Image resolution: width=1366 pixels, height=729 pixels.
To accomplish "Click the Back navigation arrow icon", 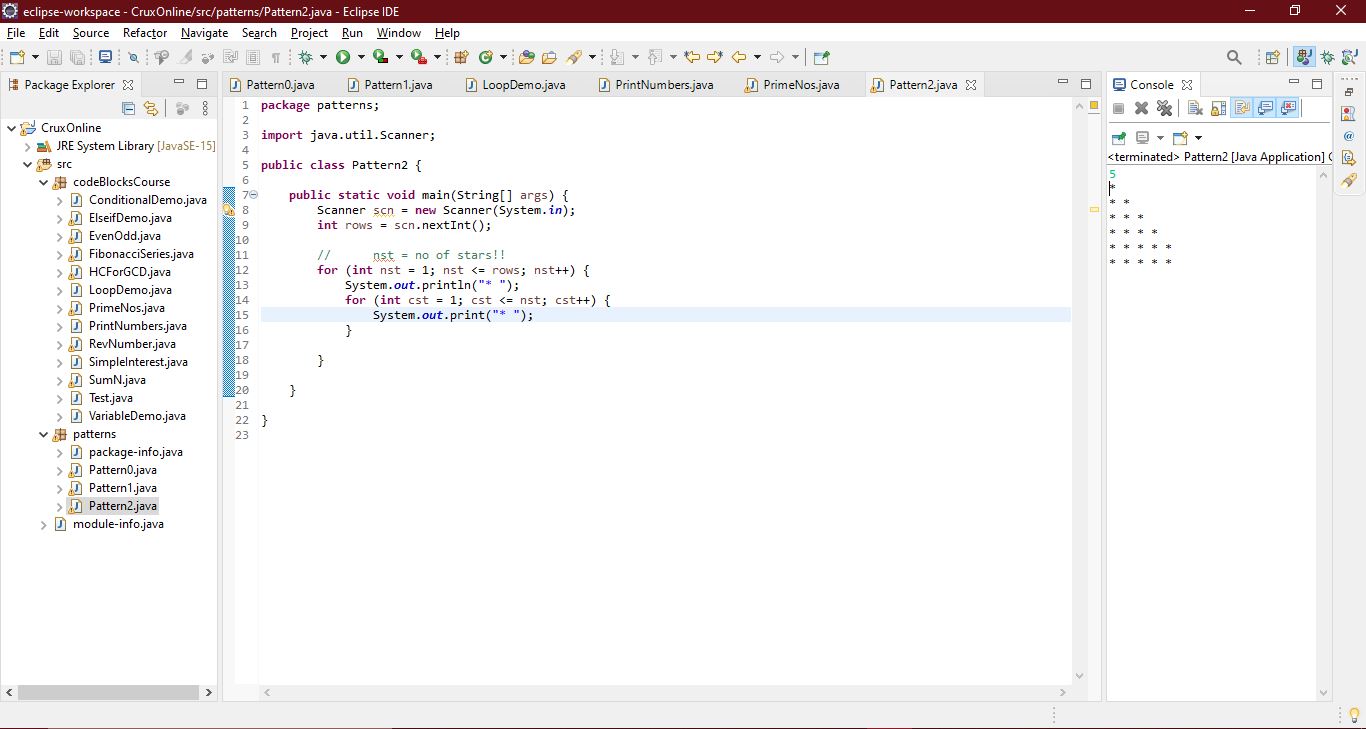I will pos(739,57).
